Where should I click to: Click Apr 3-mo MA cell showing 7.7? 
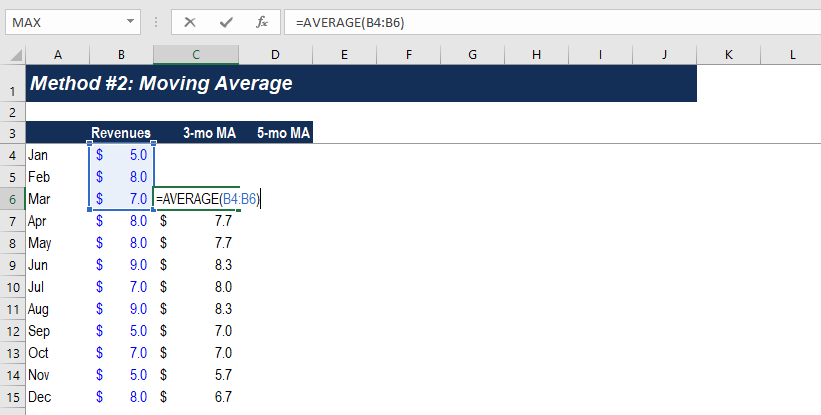point(196,221)
